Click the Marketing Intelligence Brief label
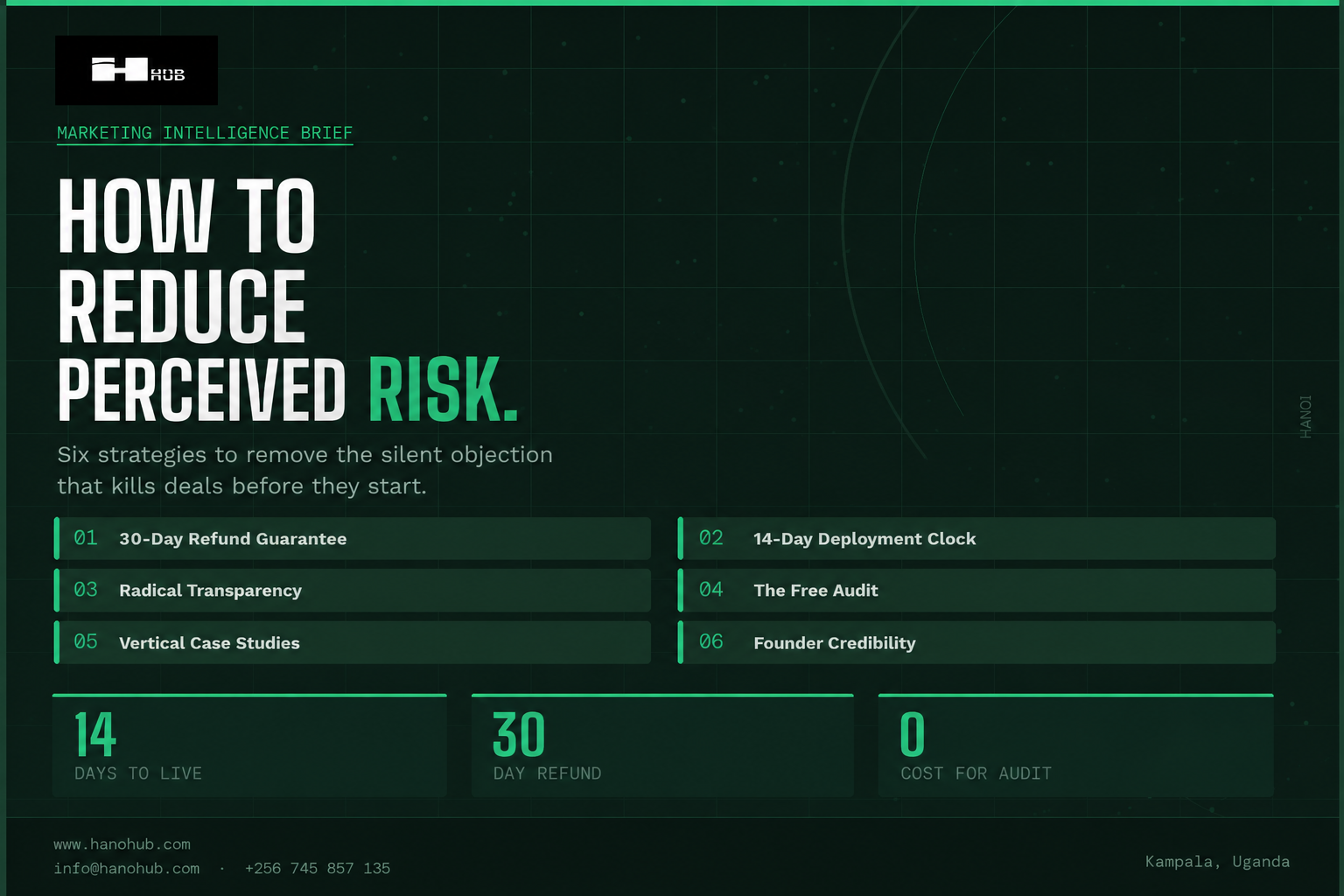Screen dimensions: 1344x896 click(205, 133)
